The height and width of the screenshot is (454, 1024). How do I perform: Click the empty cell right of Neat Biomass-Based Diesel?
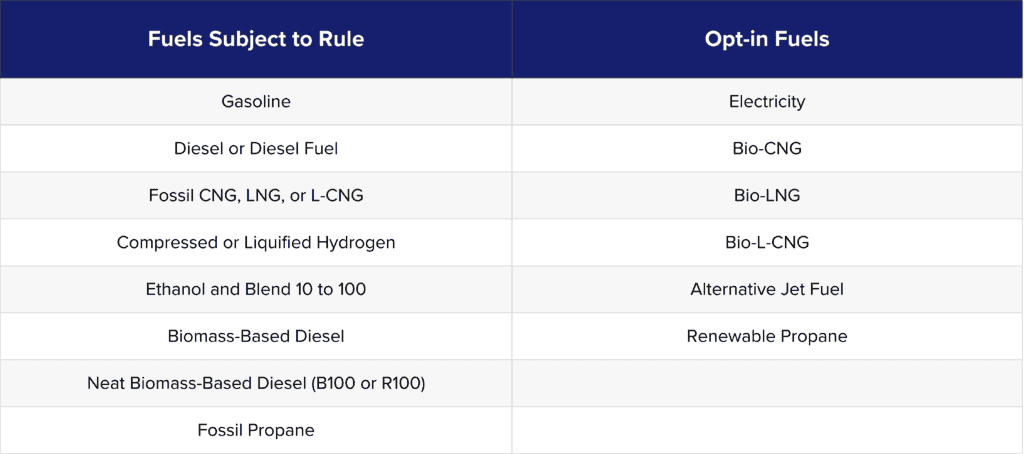point(767,384)
